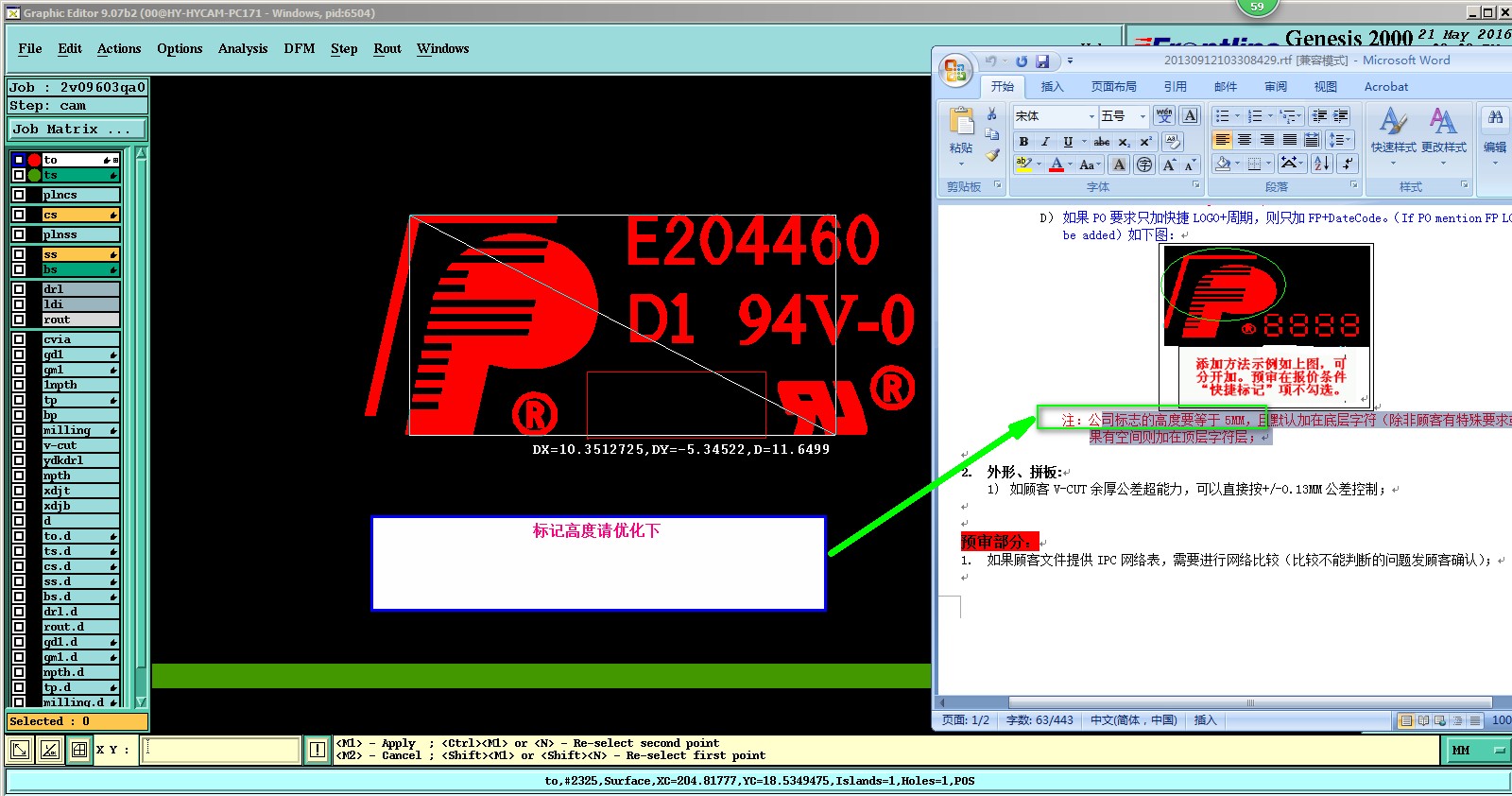Switch to the 页面布局 ribbon tab
1512x796 pixels.
[1114, 87]
